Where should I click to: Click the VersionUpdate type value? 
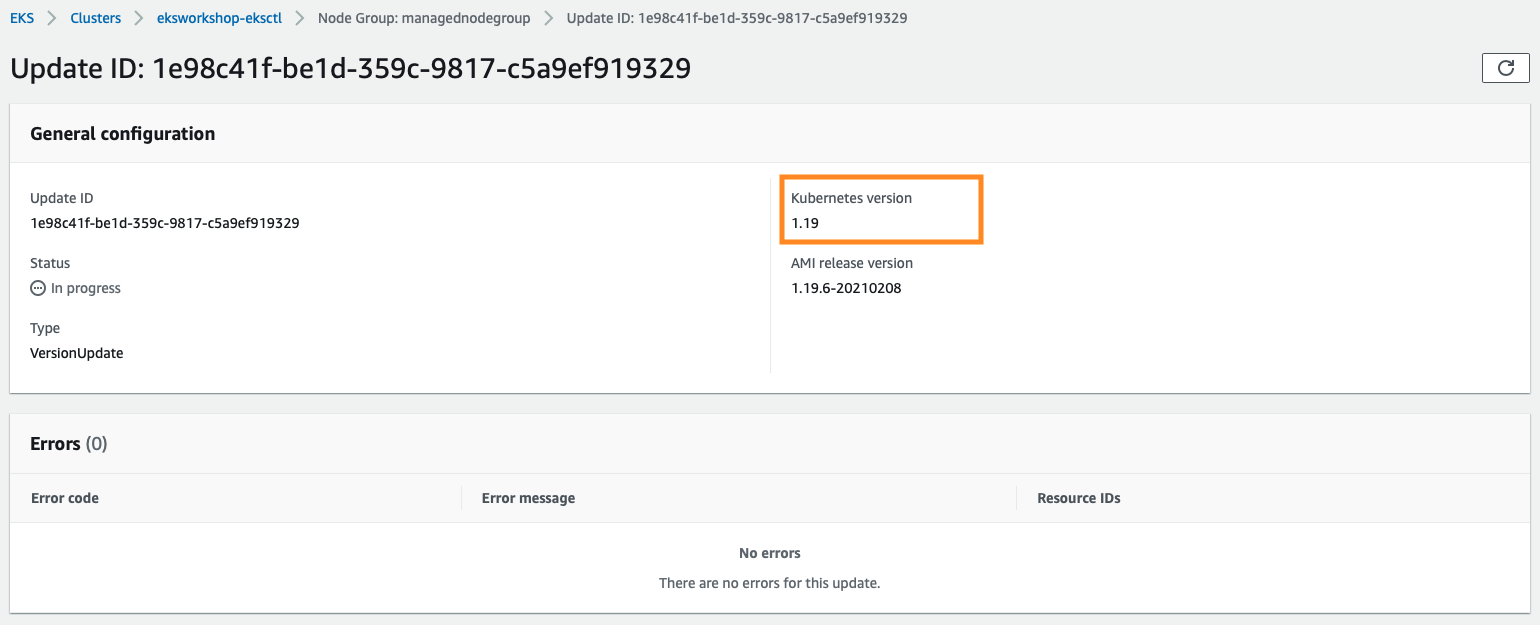click(77, 353)
